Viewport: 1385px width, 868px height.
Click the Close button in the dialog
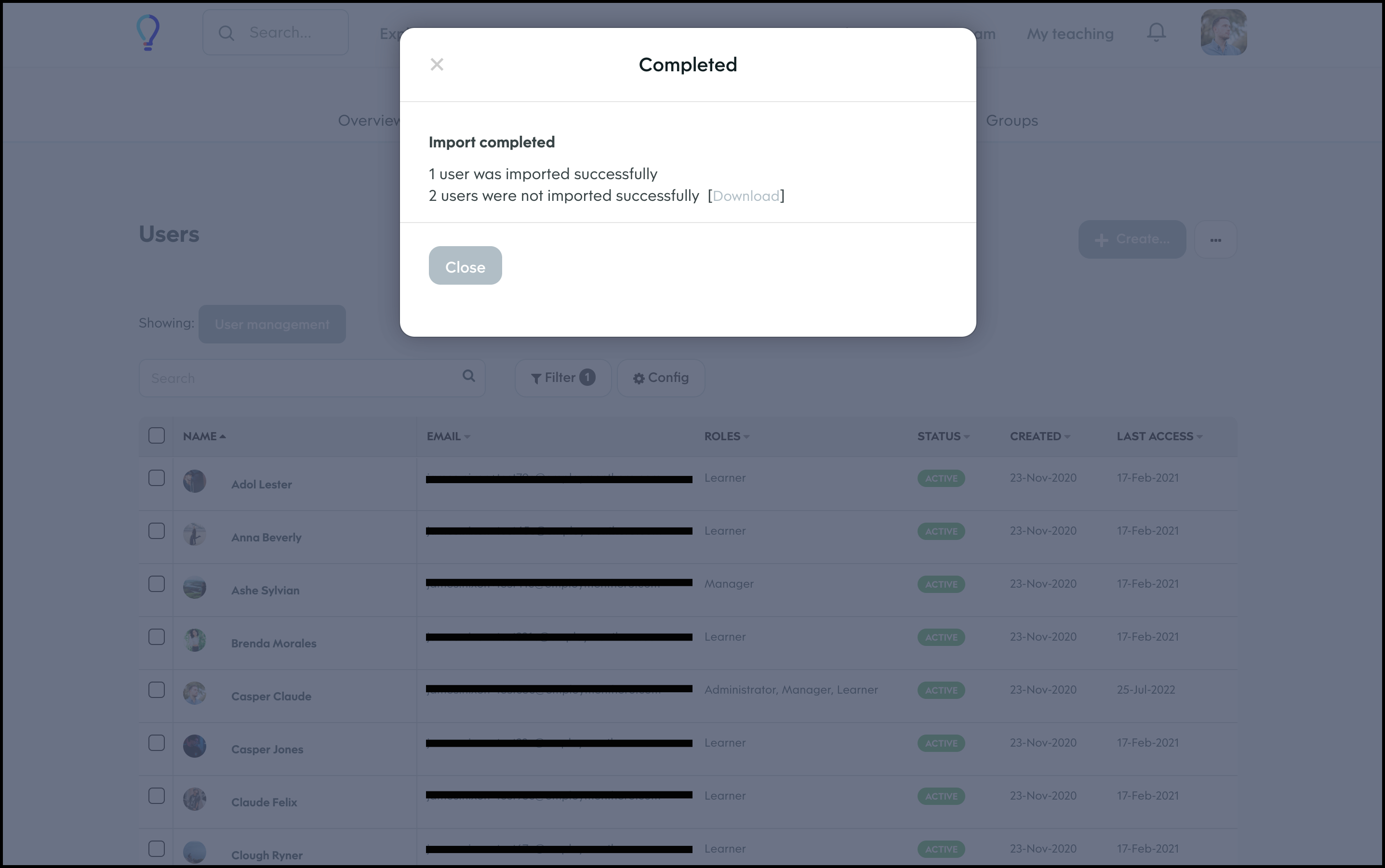pyautogui.click(x=465, y=265)
